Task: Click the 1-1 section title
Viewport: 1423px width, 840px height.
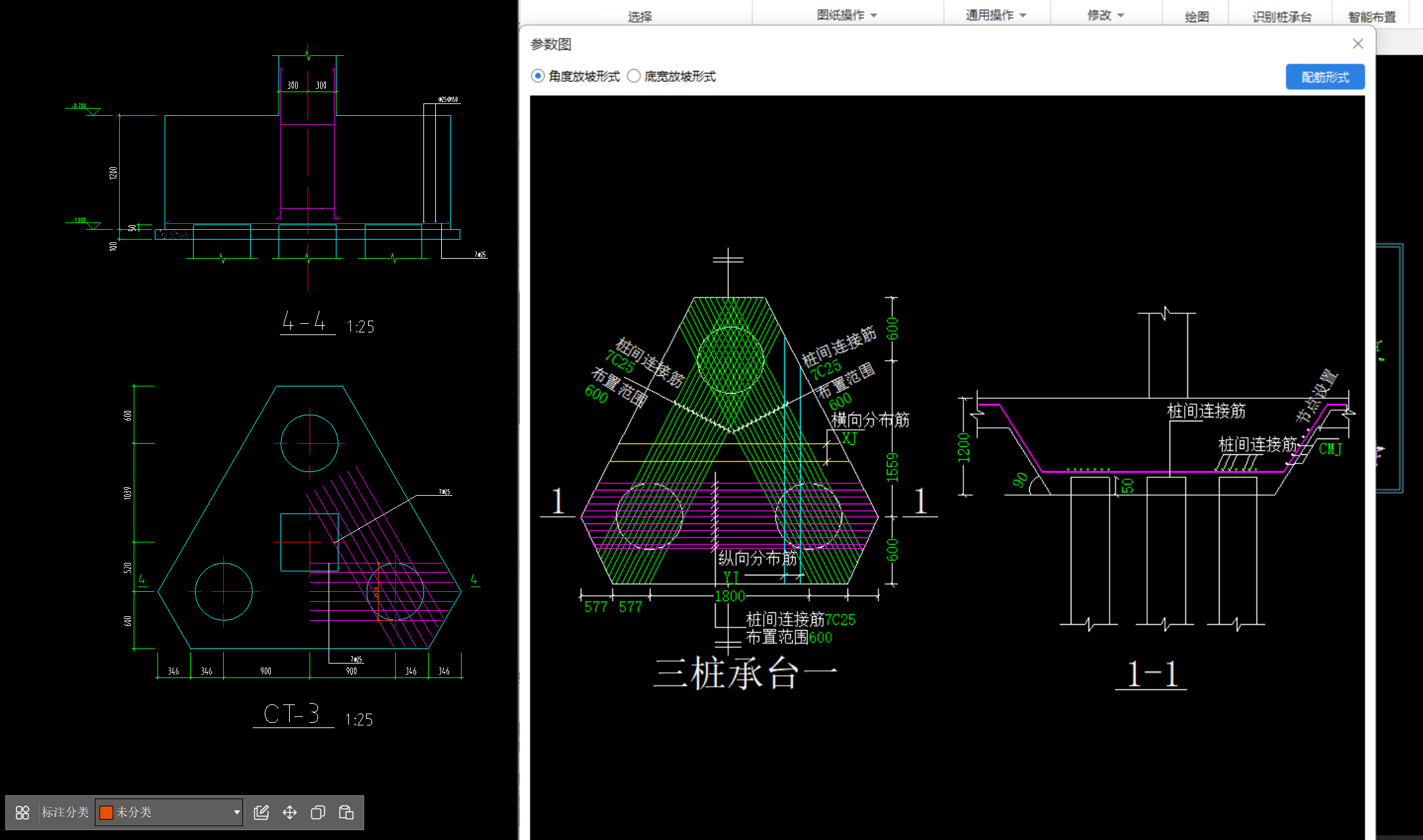Action: [1152, 674]
